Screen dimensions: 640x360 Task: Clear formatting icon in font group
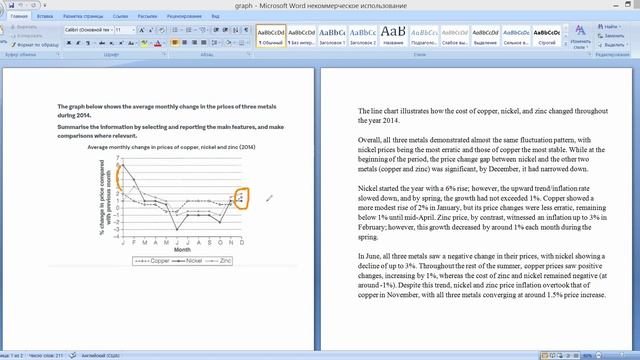[x=162, y=30]
